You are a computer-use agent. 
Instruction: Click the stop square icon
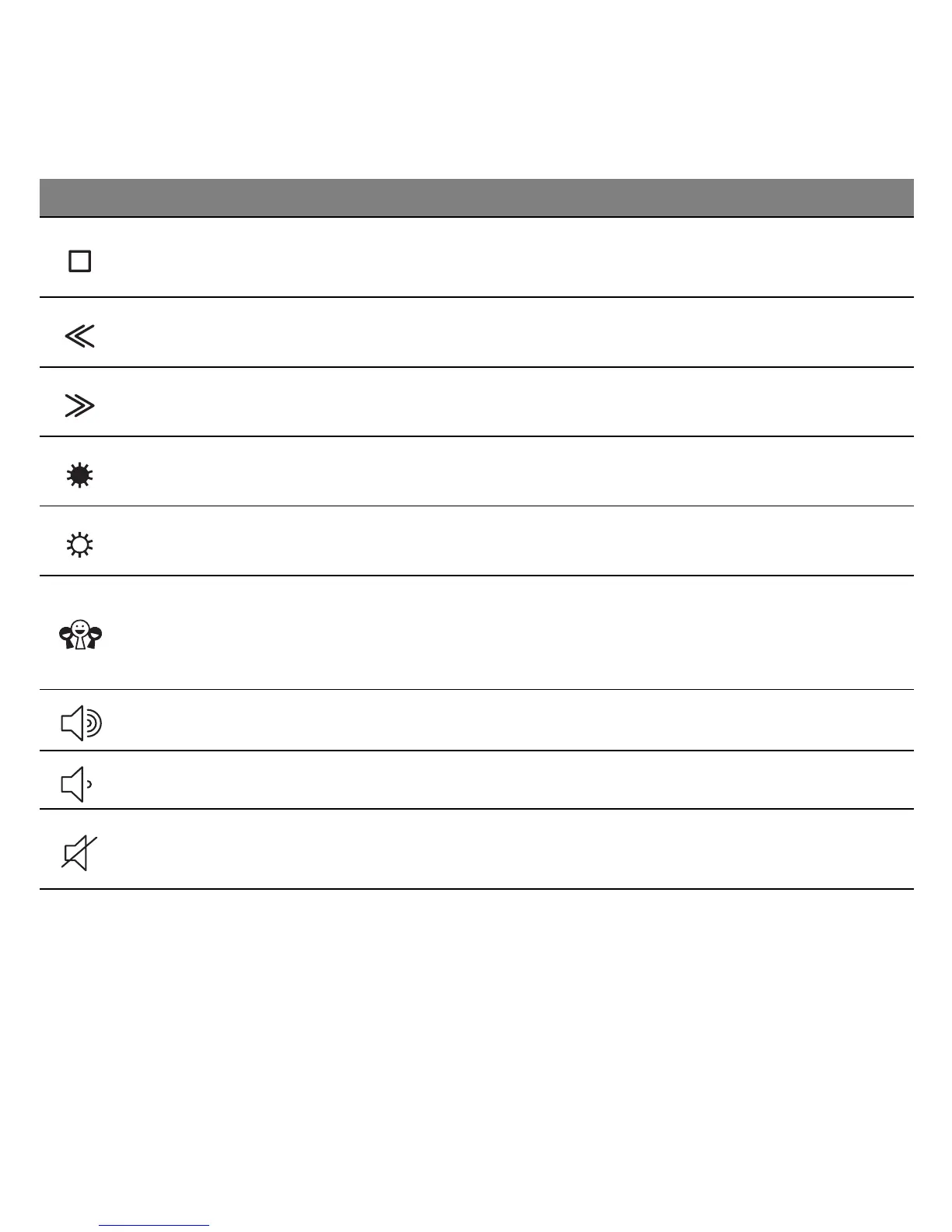80,261
